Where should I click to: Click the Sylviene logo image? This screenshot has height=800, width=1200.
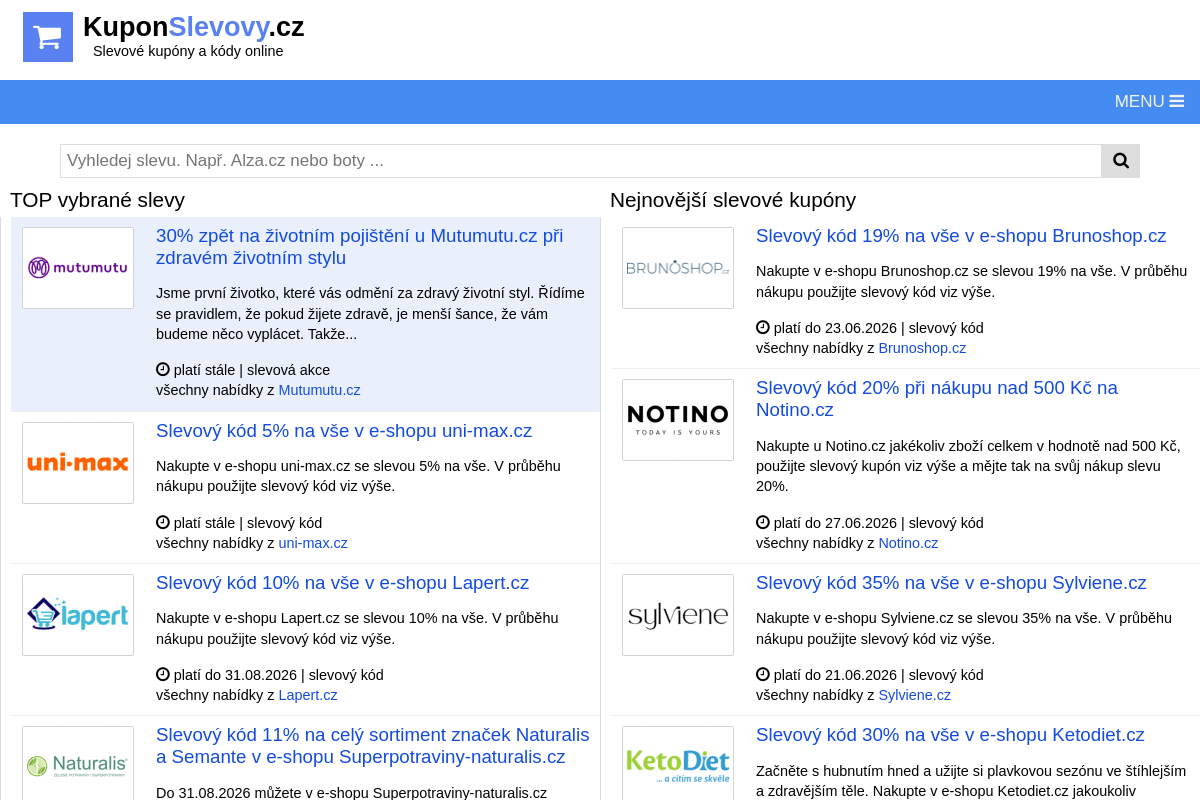pyautogui.click(x=678, y=615)
